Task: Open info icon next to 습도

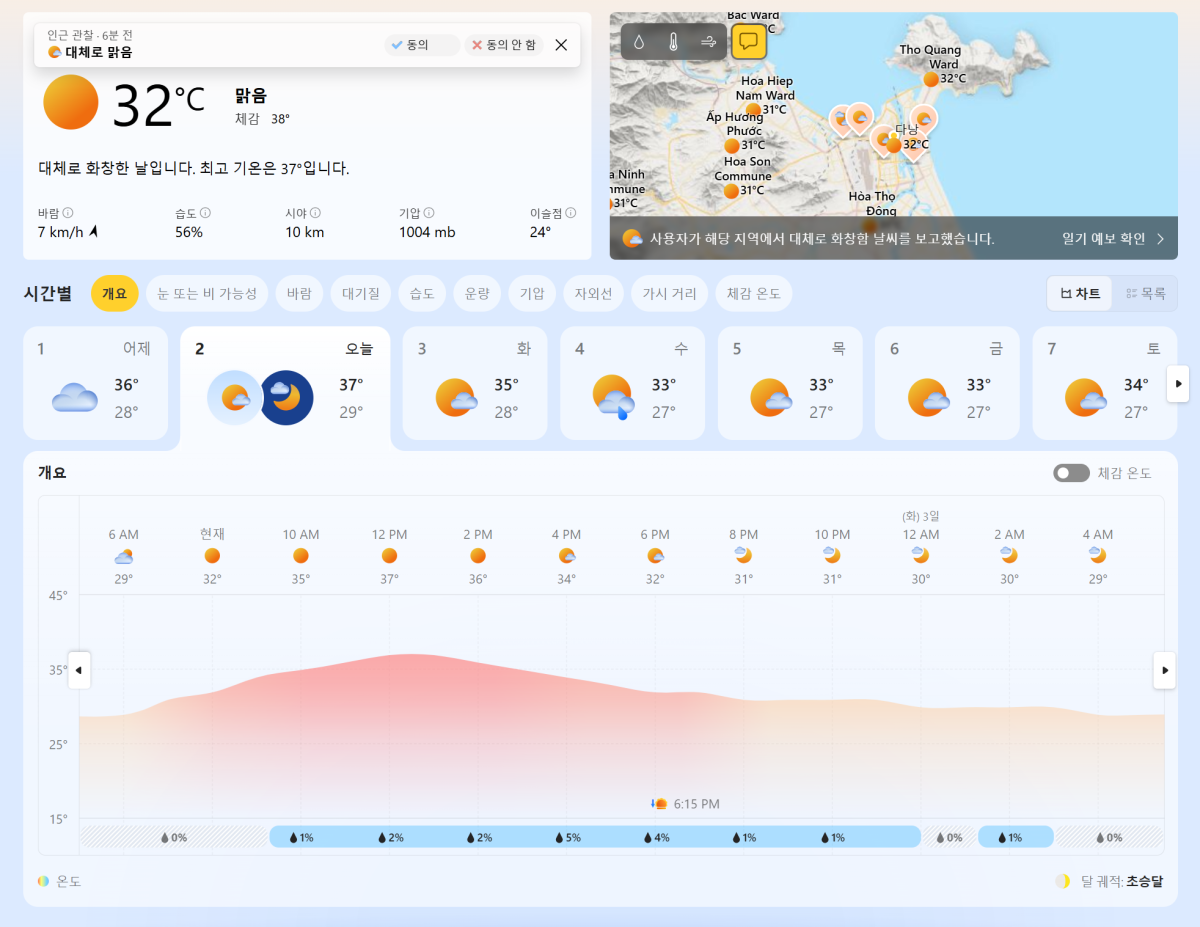Action: point(205,213)
